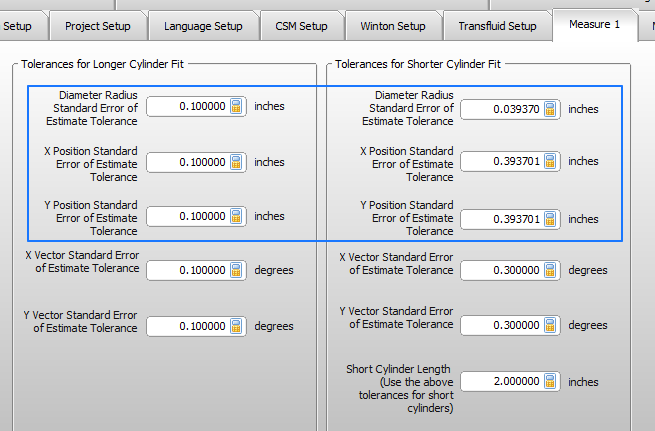Switch to the Project Setup tab
This screenshot has width=655, height=431.
(x=97, y=26)
